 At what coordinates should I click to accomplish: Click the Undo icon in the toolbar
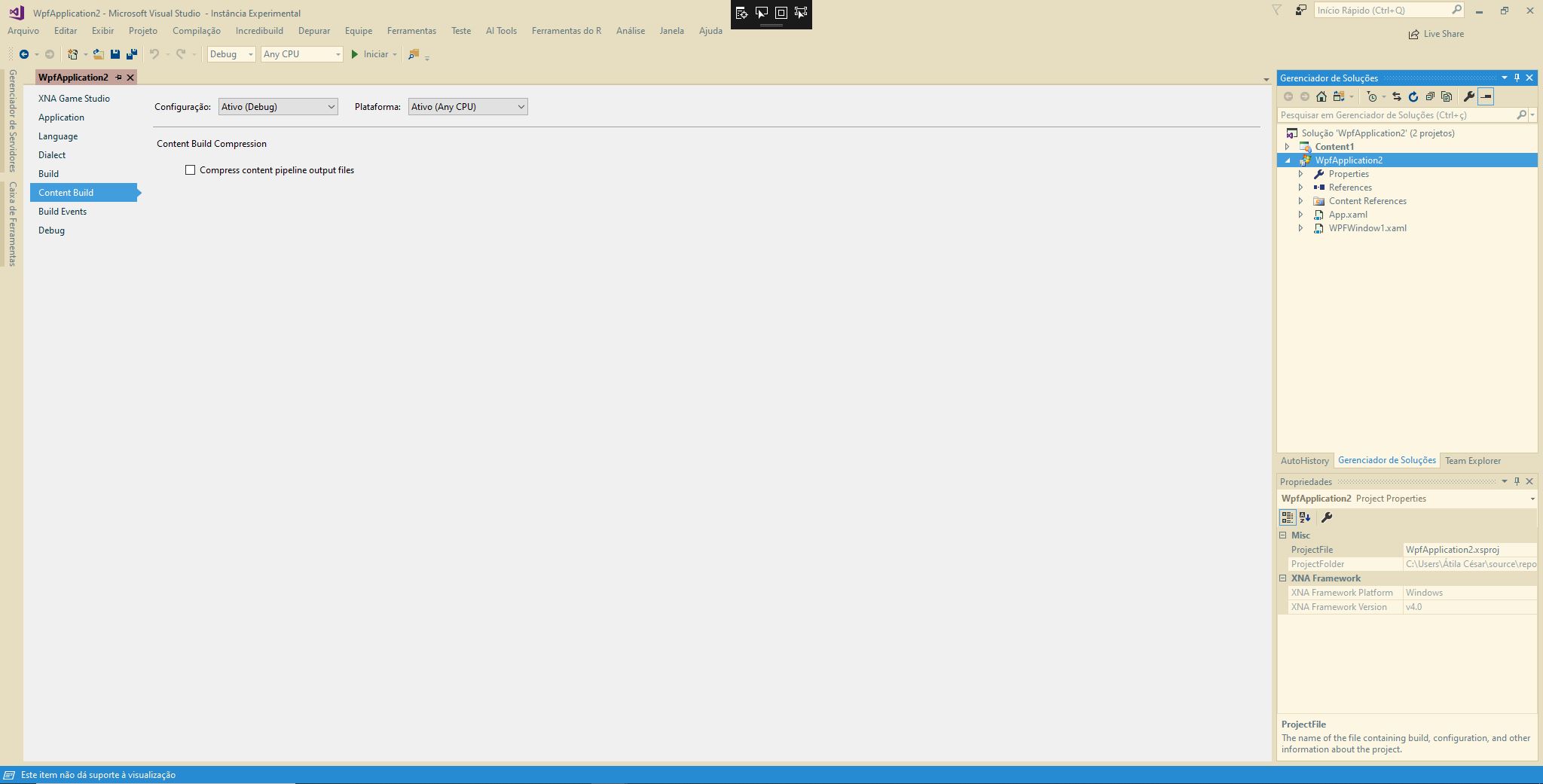click(153, 53)
